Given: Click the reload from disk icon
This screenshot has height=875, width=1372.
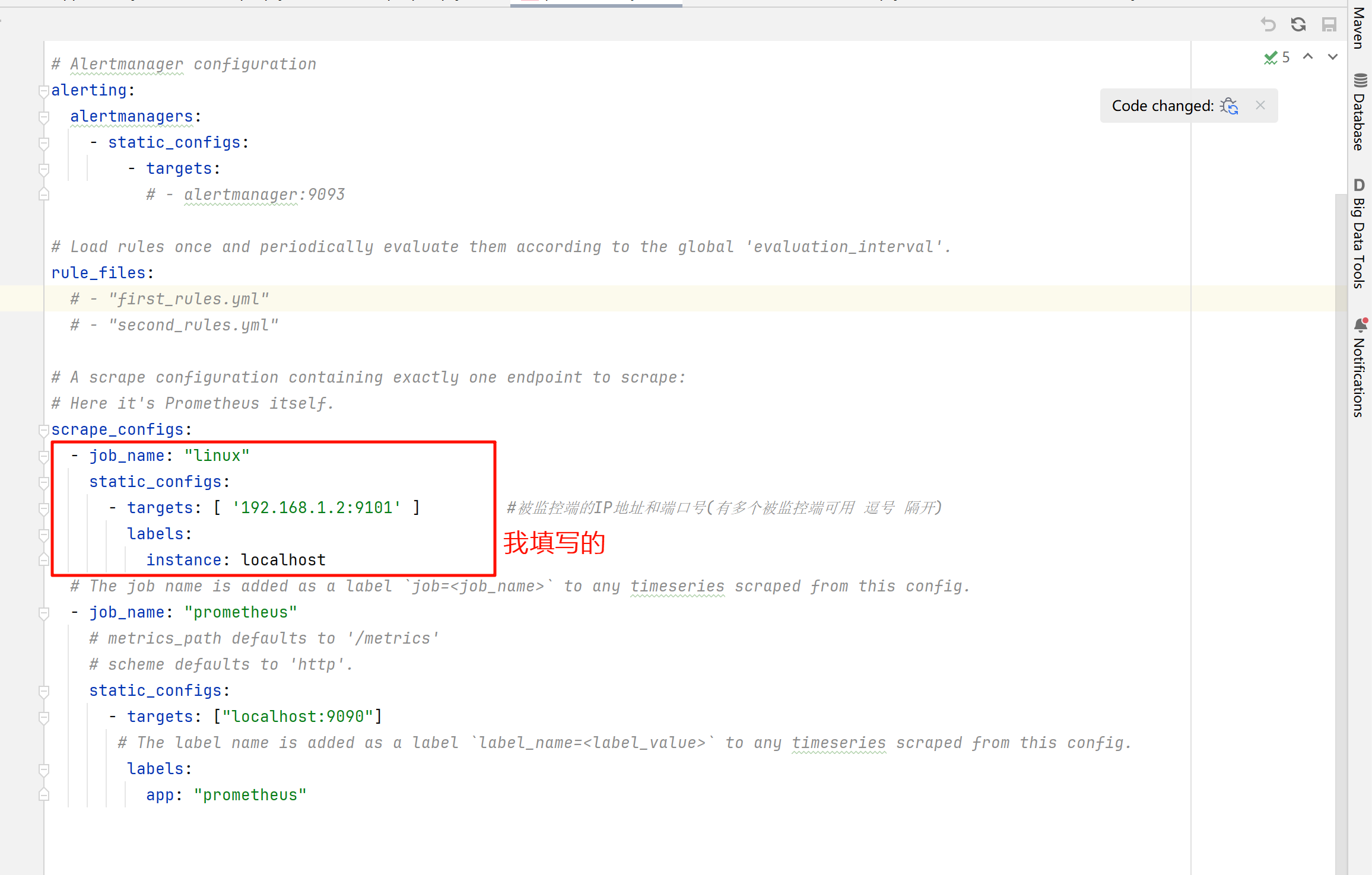Looking at the screenshot, I should (x=1298, y=24).
